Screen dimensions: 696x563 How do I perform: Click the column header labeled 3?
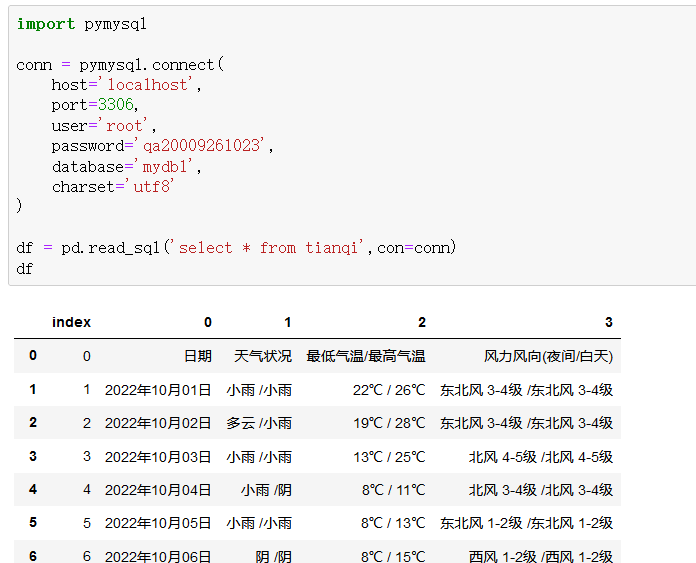click(609, 322)
